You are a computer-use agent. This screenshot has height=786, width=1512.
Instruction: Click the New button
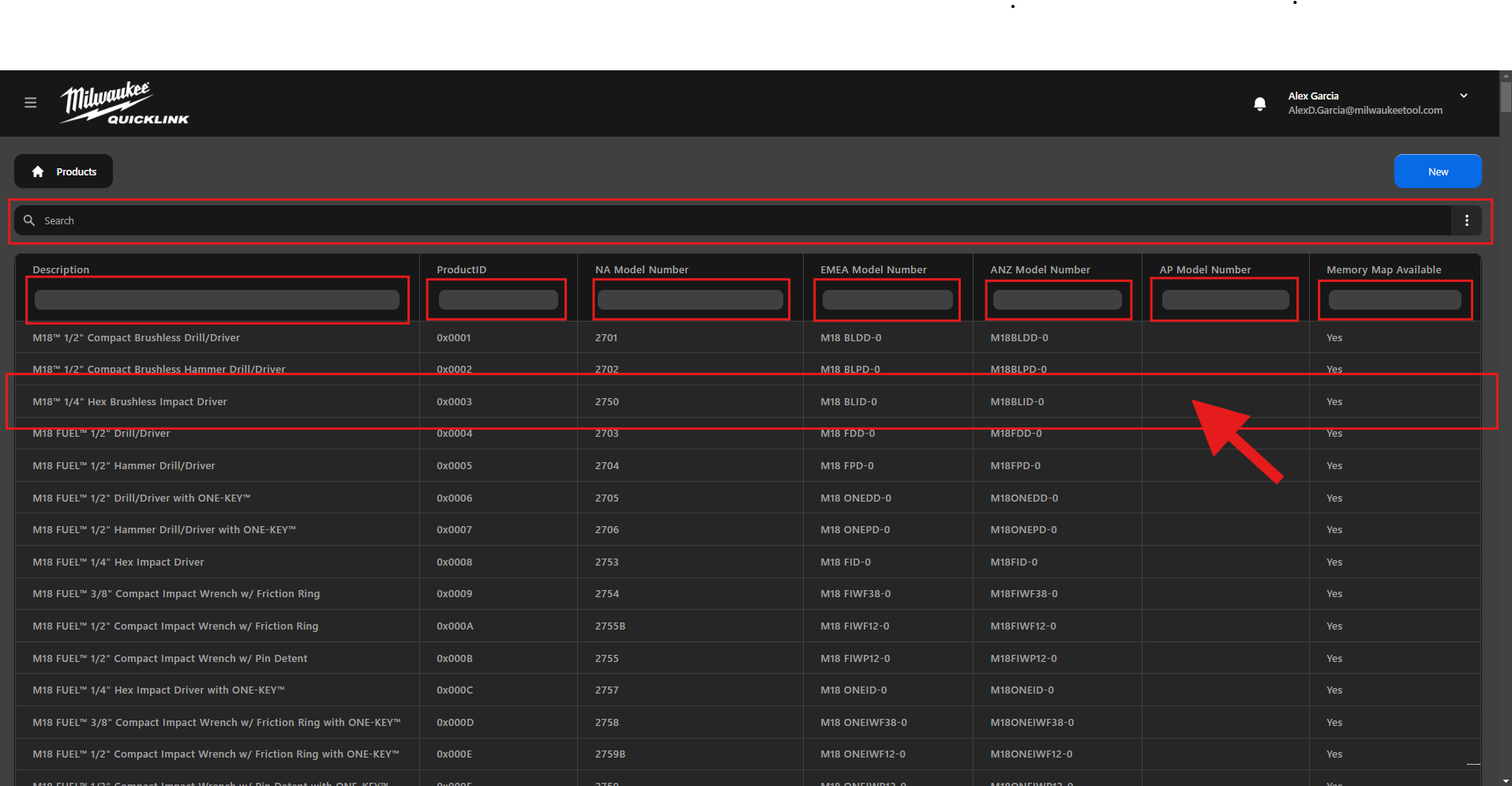(x=1438, y=171)
